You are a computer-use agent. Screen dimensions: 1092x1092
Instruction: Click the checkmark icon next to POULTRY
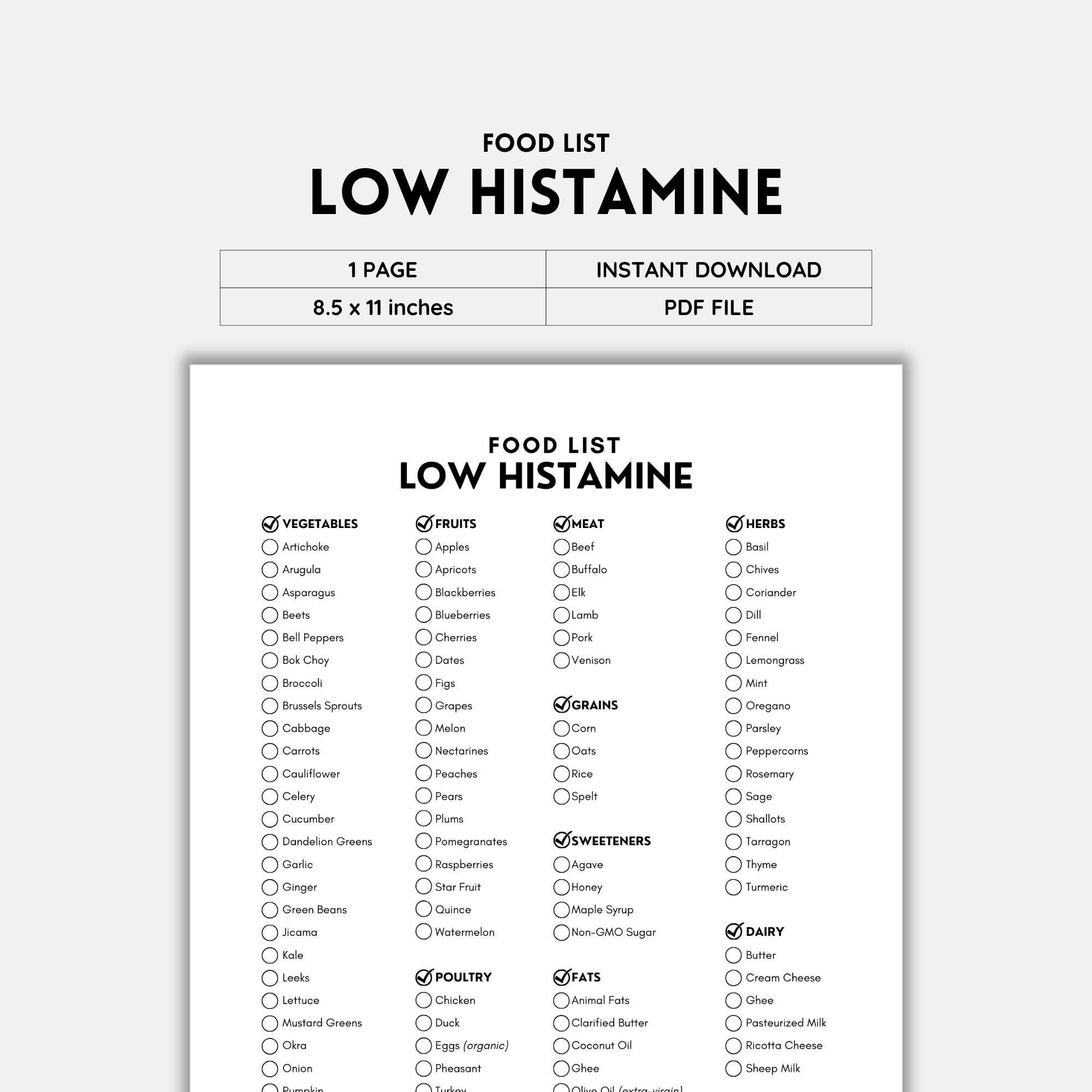click(424, 977)
